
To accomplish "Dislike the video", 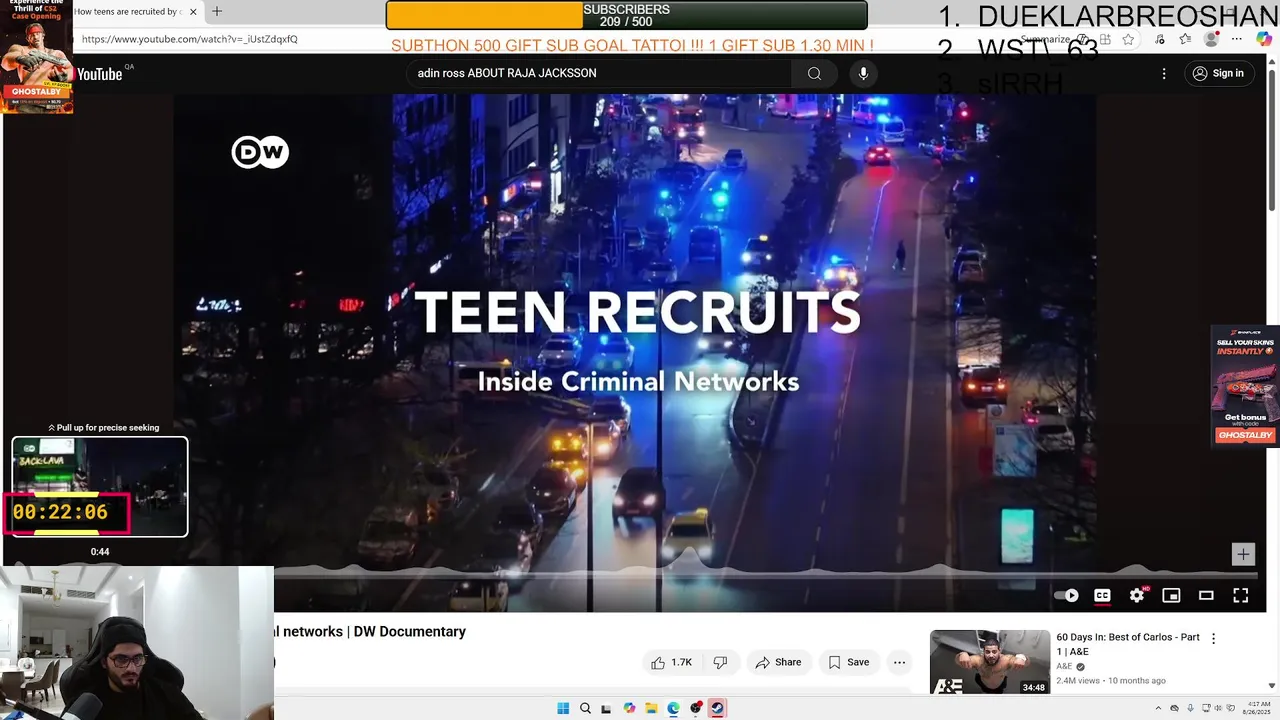I will pos(720,662).
